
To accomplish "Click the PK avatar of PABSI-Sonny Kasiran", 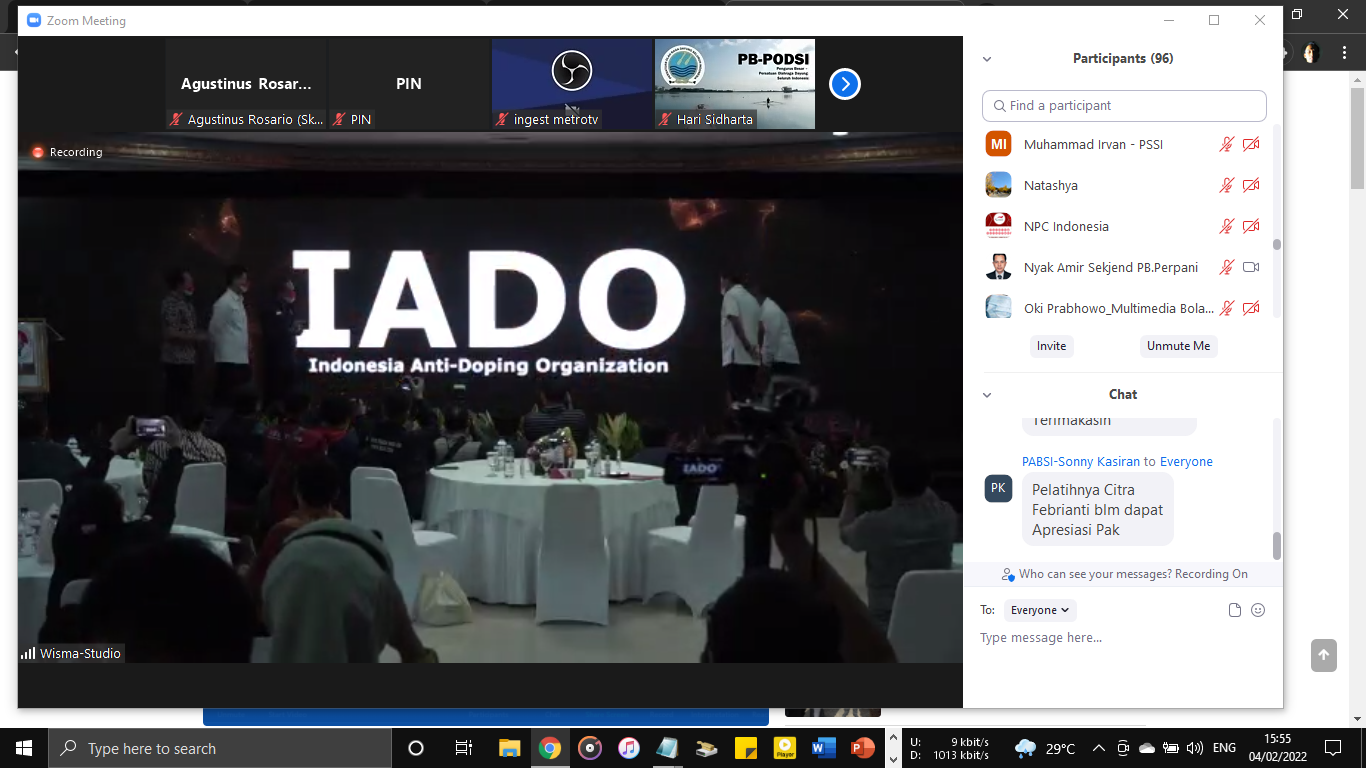I will 998,488.
